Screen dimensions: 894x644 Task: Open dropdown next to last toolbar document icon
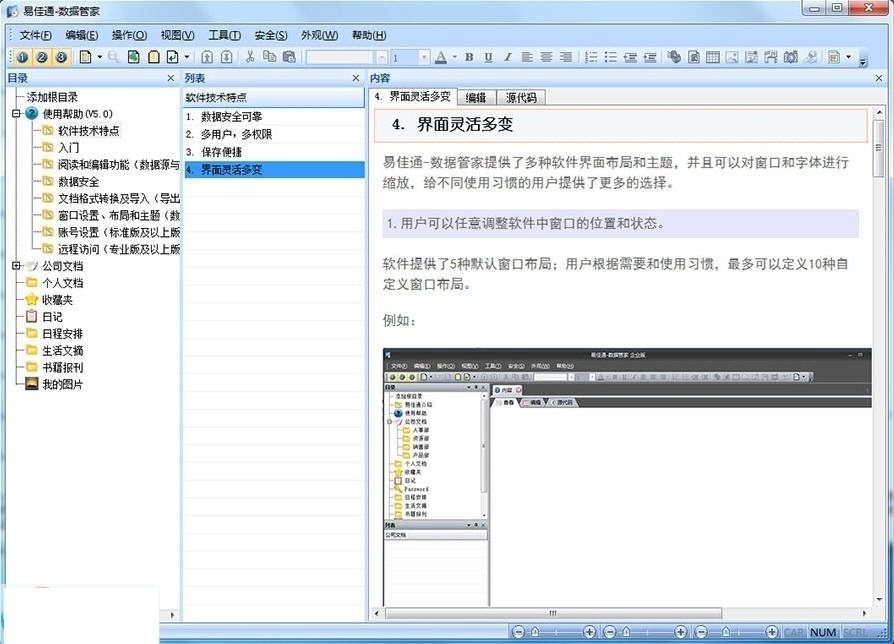pyautogui.click(x=848, y=57)
